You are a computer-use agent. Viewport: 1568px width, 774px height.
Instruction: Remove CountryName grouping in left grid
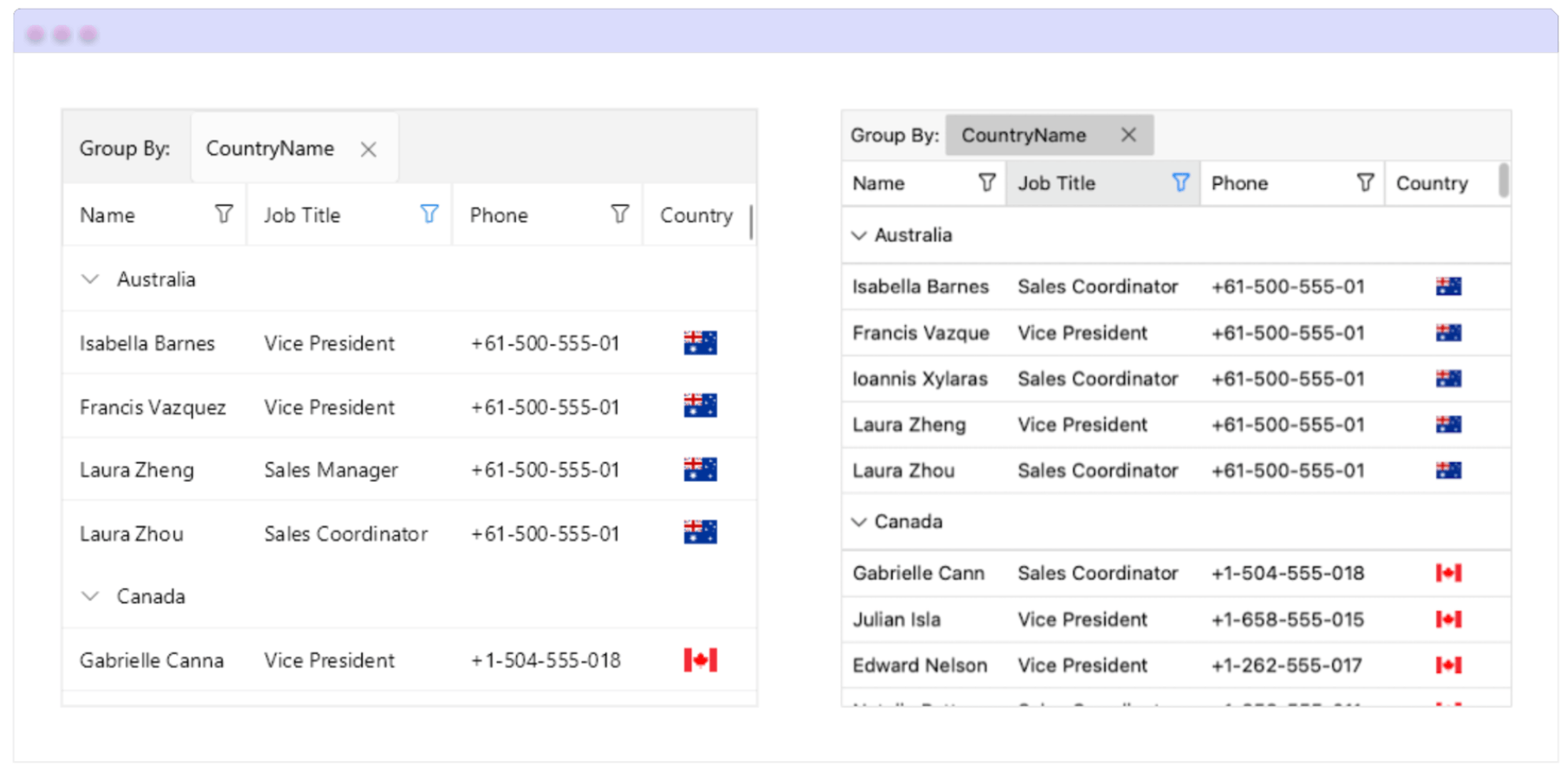(x=369, y=149)
